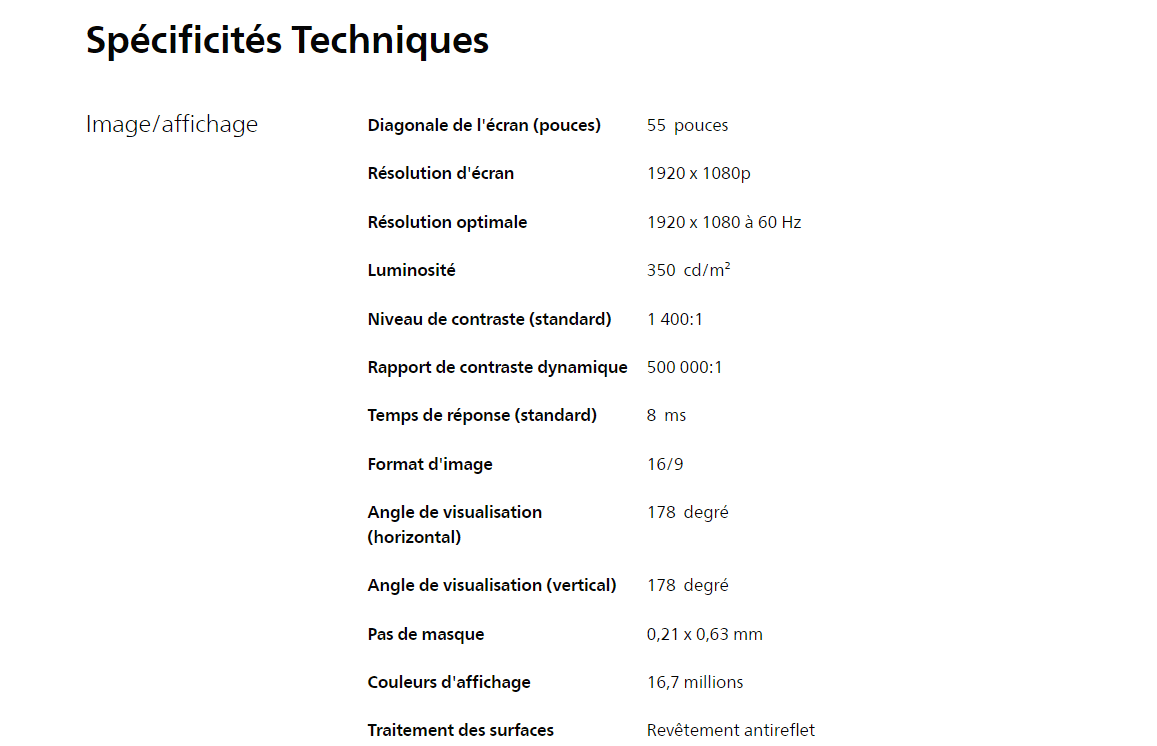Click the 350 cd/m² value
This screenshot has height=746, width=1157.
coord(688,270)
